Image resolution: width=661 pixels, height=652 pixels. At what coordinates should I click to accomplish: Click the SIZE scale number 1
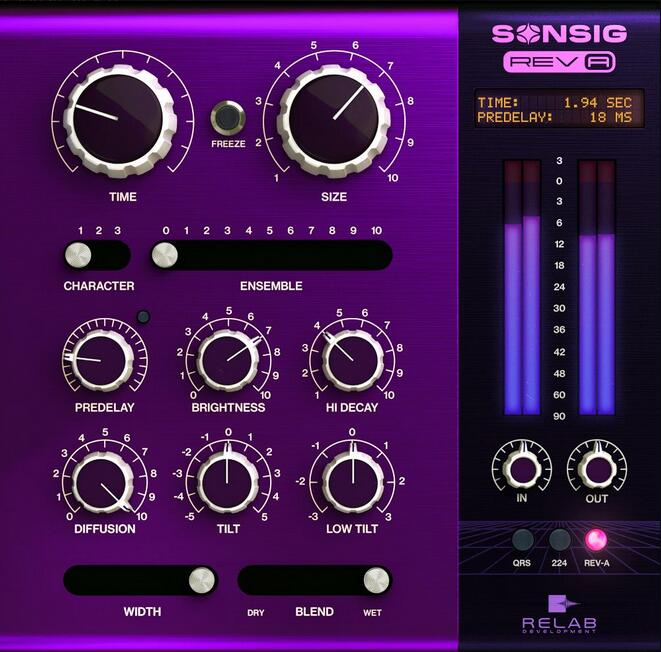(x=276, y=178)
